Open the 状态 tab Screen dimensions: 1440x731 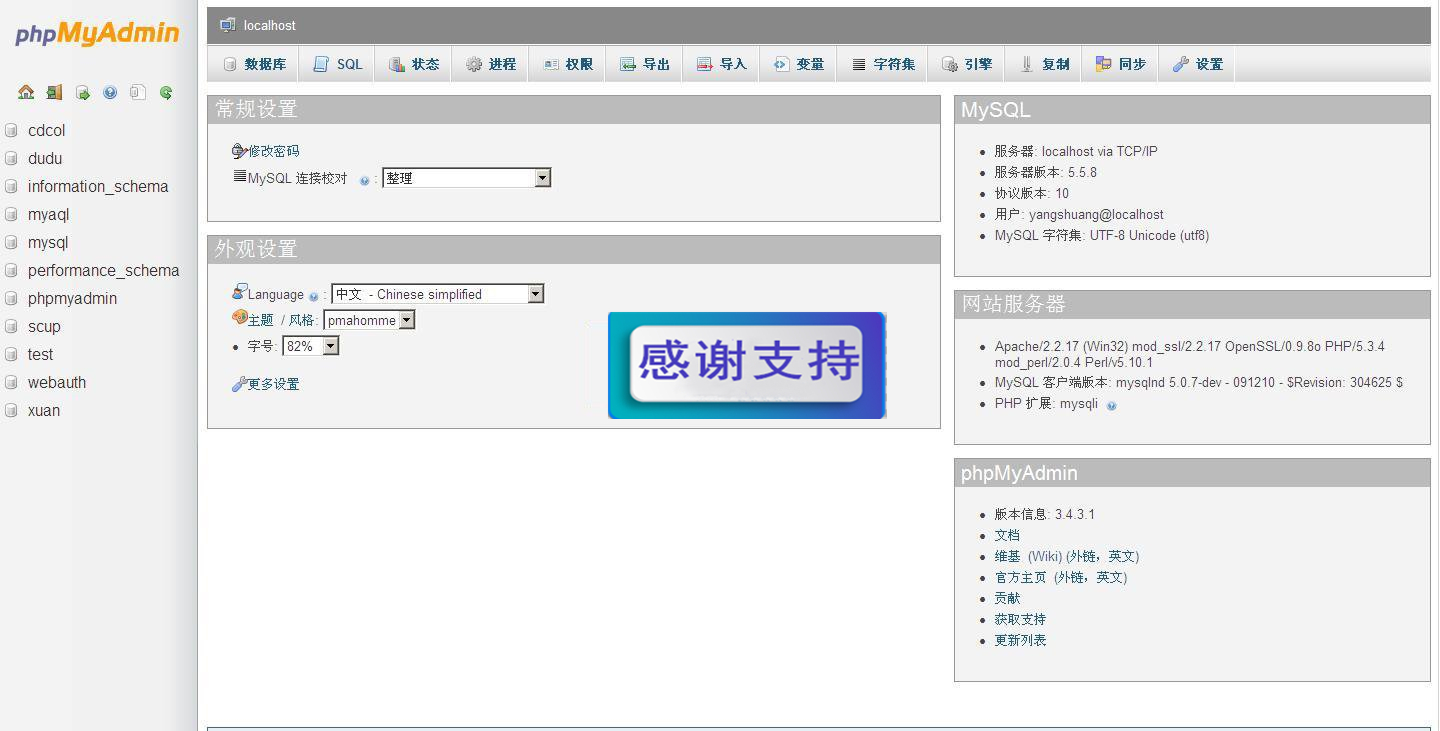coord(413,64)
